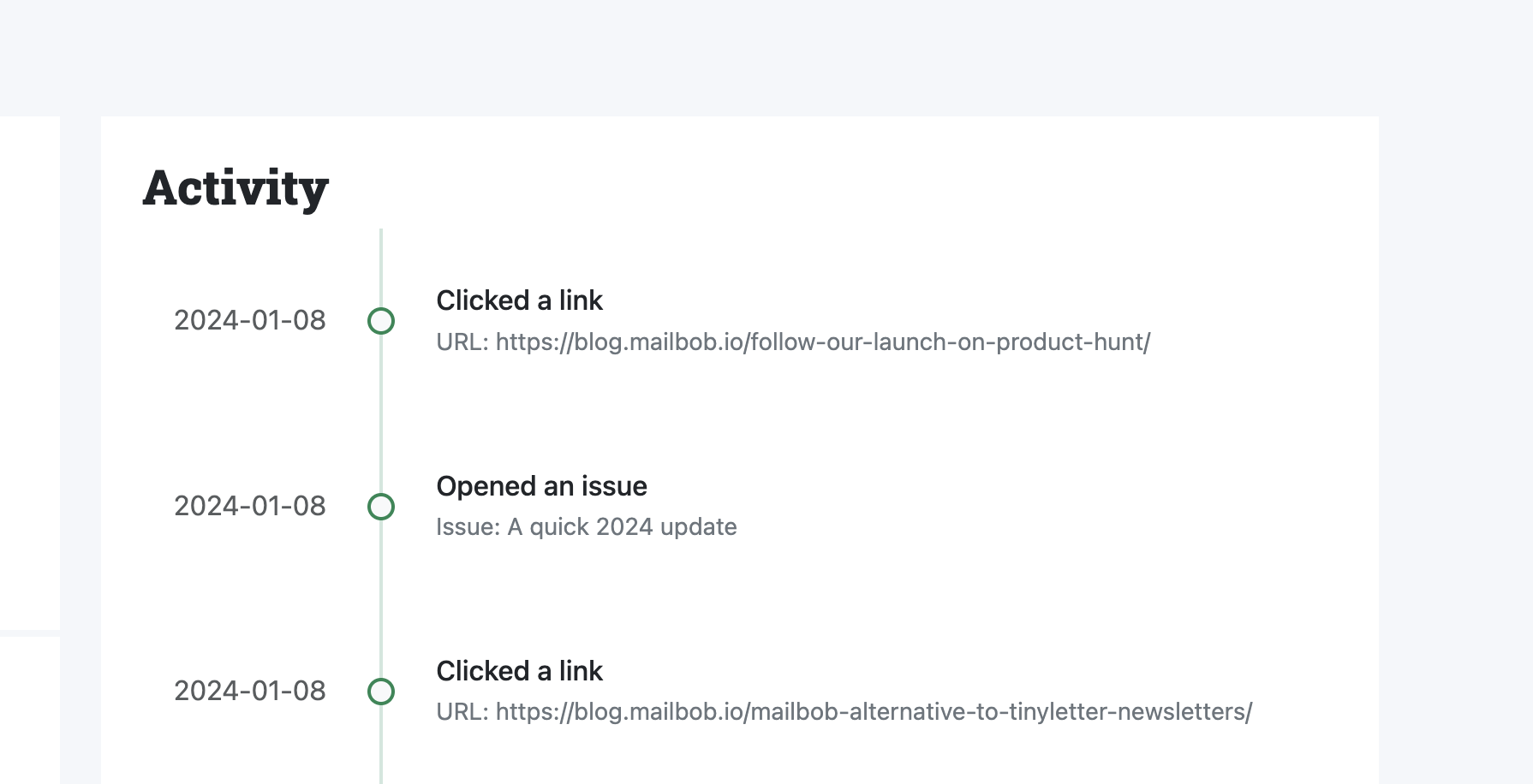Click the lower white panel at left edge

tap(30, 710)
